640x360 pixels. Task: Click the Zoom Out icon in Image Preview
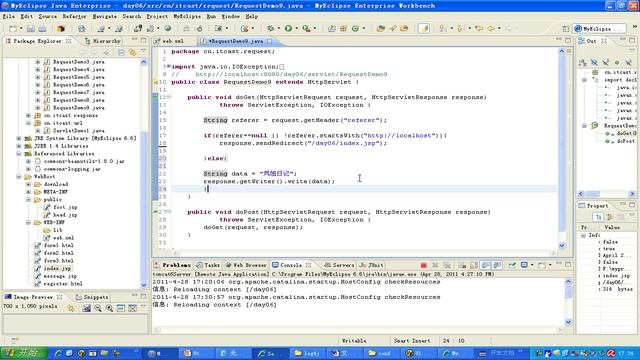98,308
